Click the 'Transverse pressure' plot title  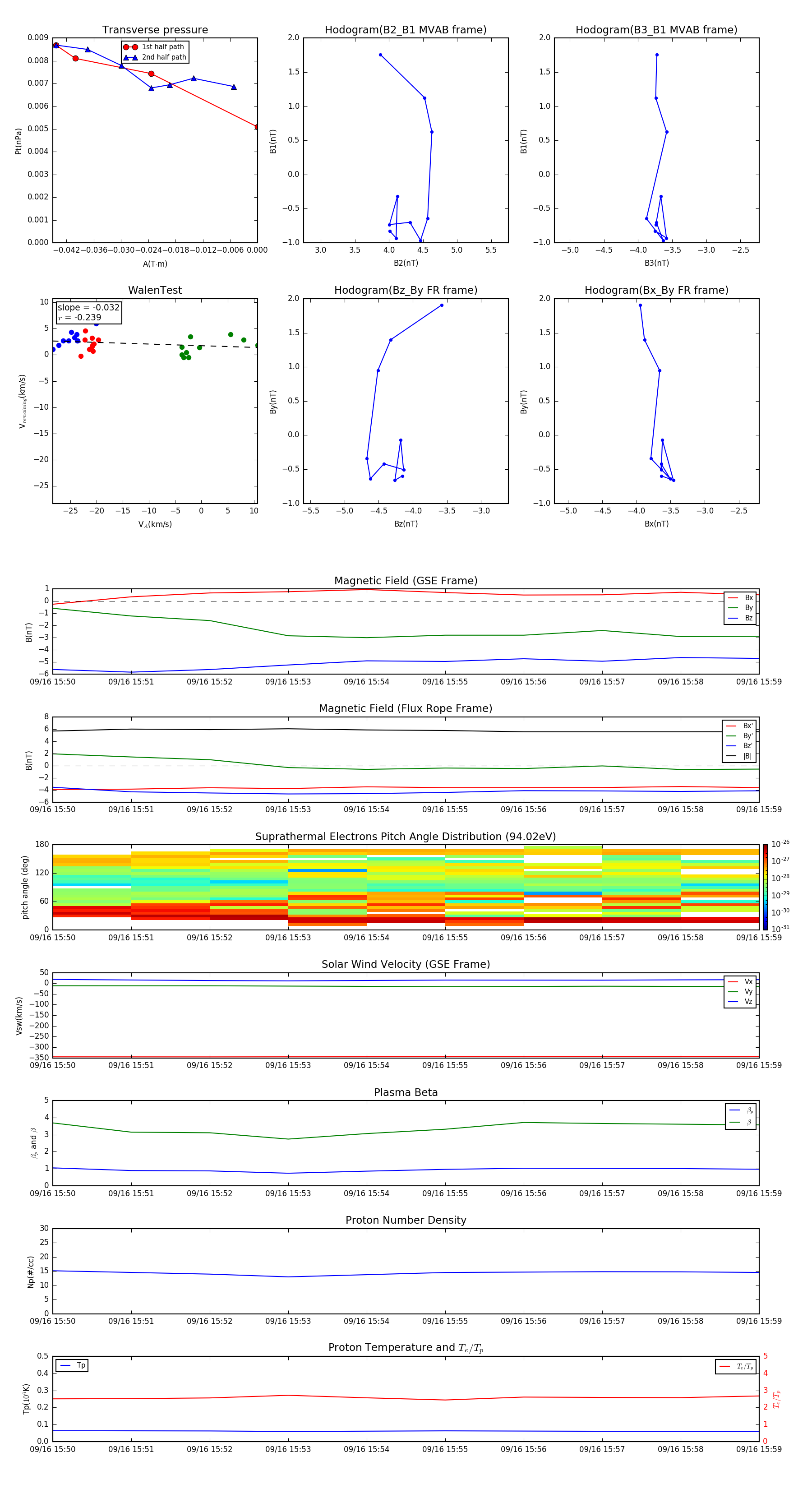pyautogui.click(x=155, y=29)
